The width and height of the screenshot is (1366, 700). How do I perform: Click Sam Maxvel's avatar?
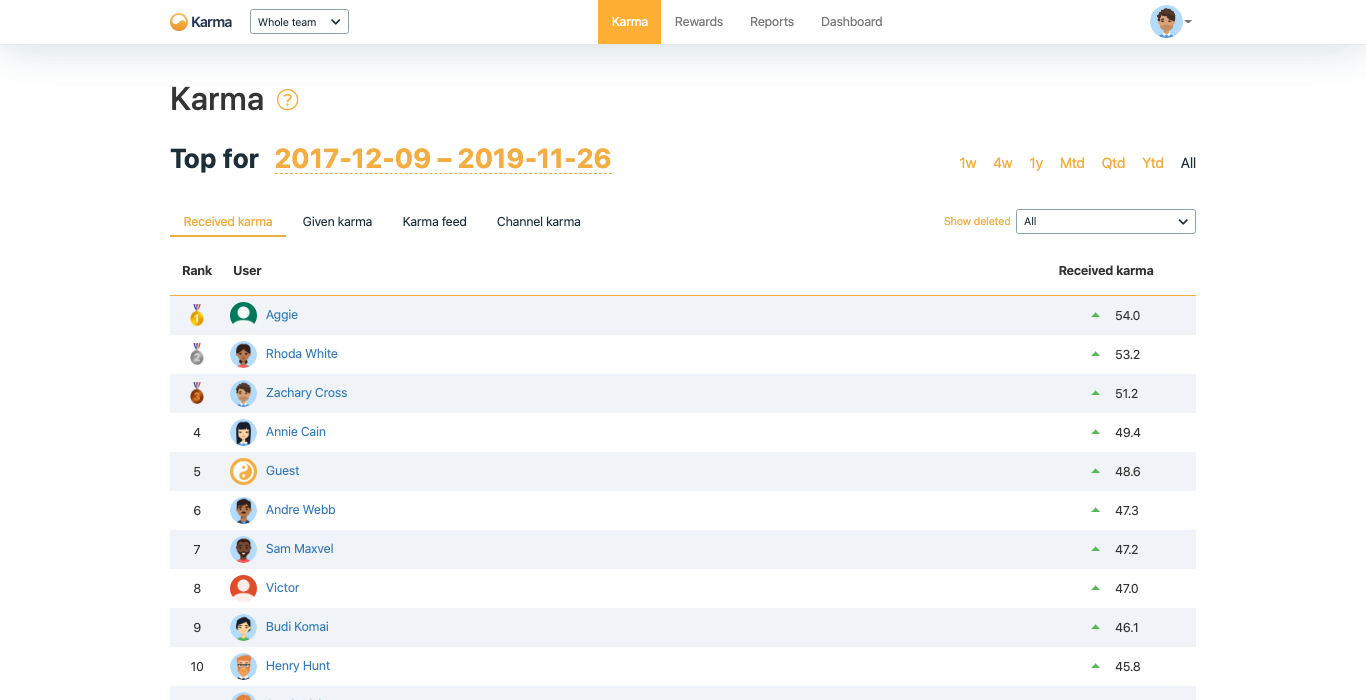tap(243, 549)
